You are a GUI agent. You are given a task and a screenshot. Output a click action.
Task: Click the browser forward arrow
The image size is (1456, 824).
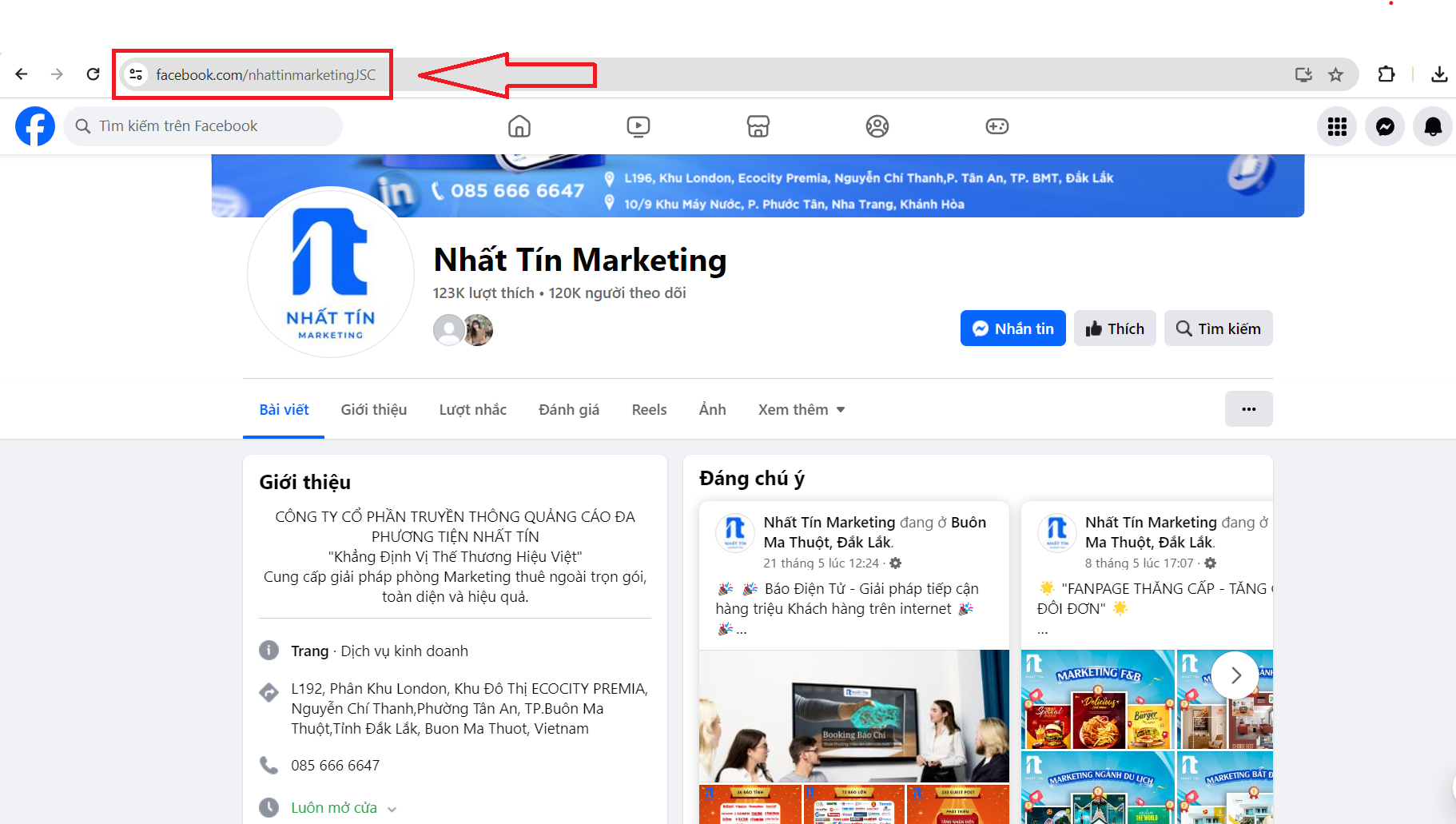tap(57, 74)
